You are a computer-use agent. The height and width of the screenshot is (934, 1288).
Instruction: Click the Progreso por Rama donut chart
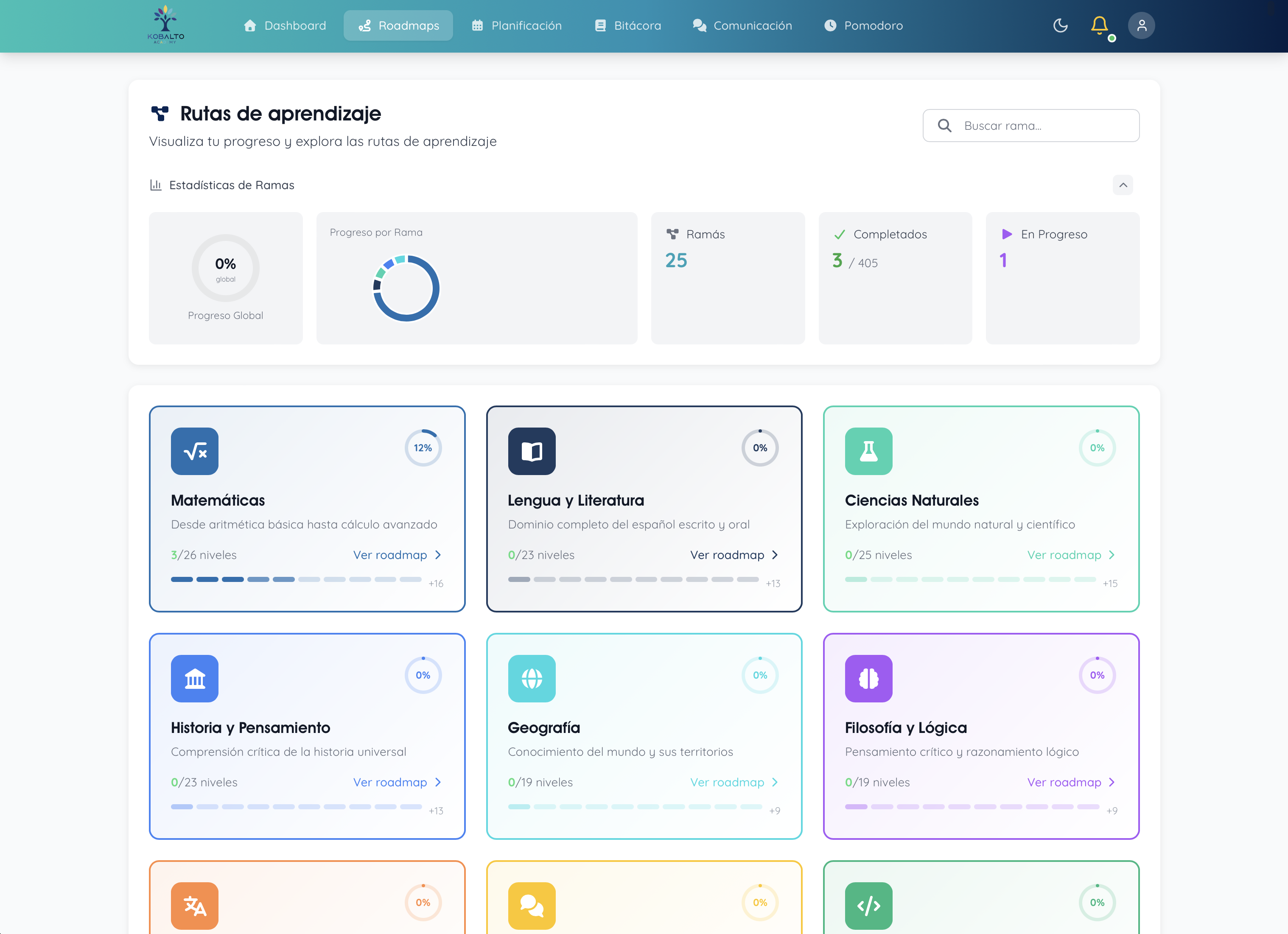pos(406,288)
